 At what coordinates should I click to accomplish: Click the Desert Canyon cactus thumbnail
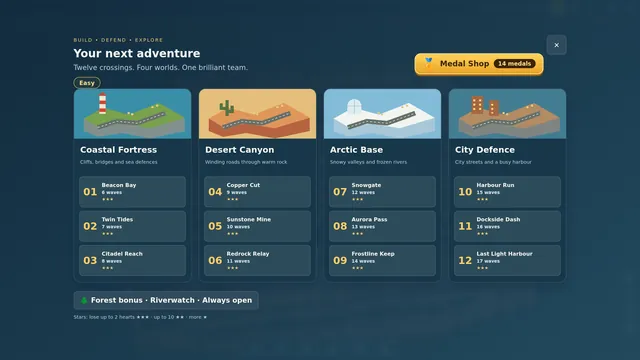click(257, 114)
